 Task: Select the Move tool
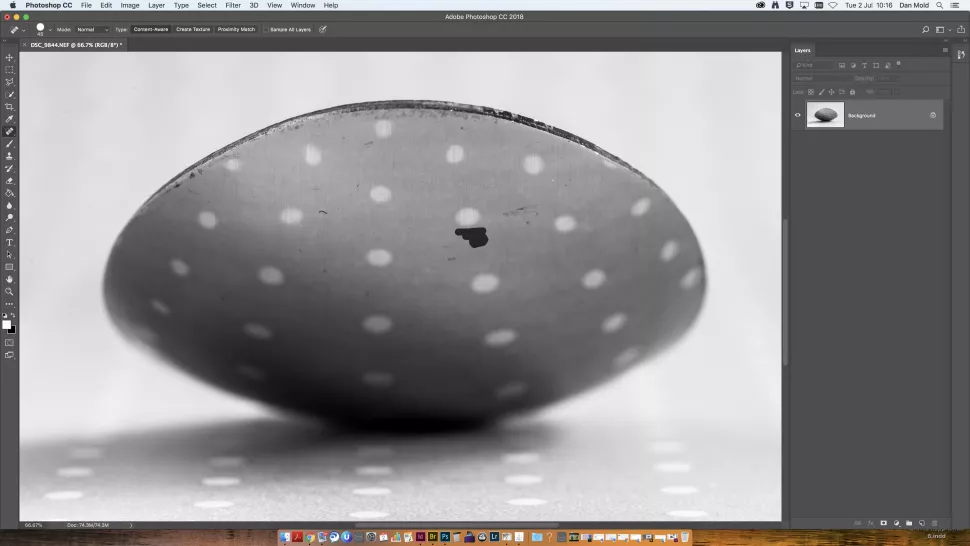click(10, 58)
